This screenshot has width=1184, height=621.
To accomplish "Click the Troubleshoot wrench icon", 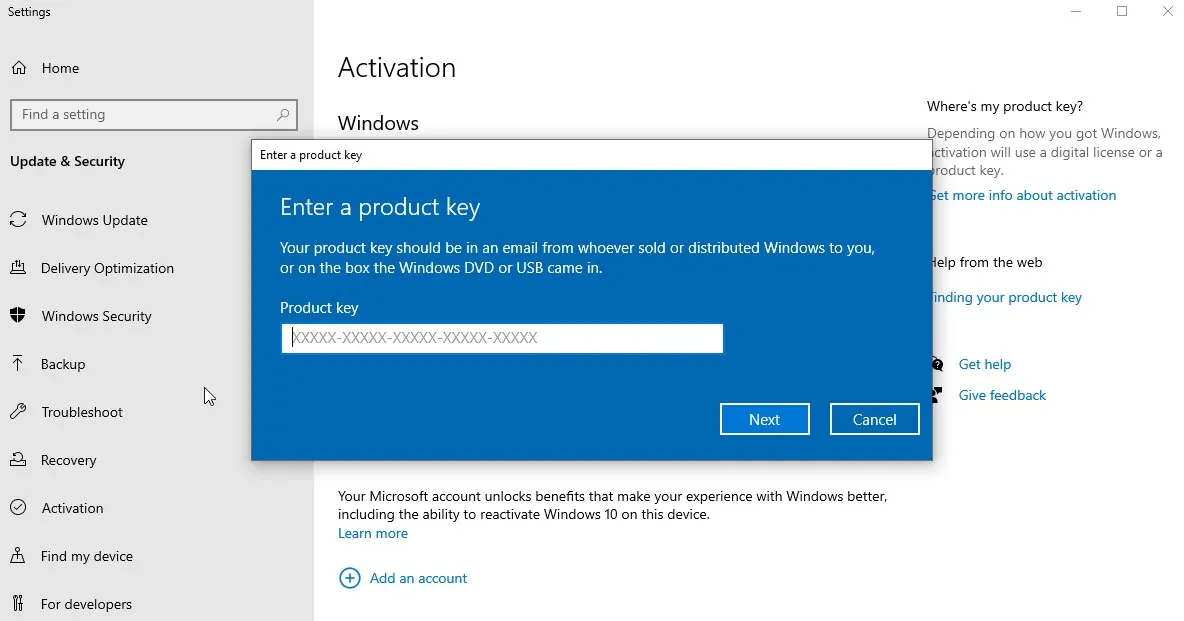I will (18, 412).
